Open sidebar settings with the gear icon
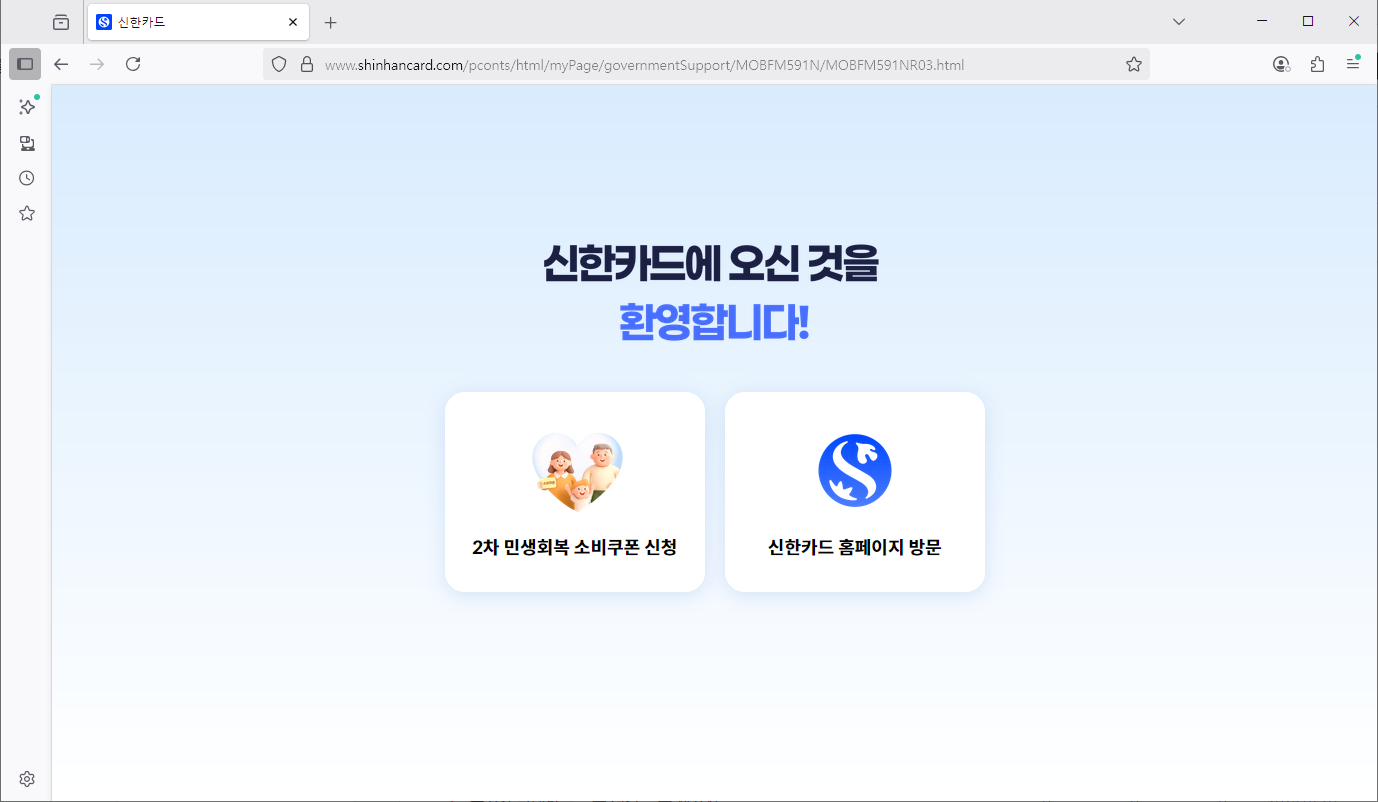Image resolution: width=1378 pixels, height=802 pixels. pyautogui.click(x=26, y=778)
